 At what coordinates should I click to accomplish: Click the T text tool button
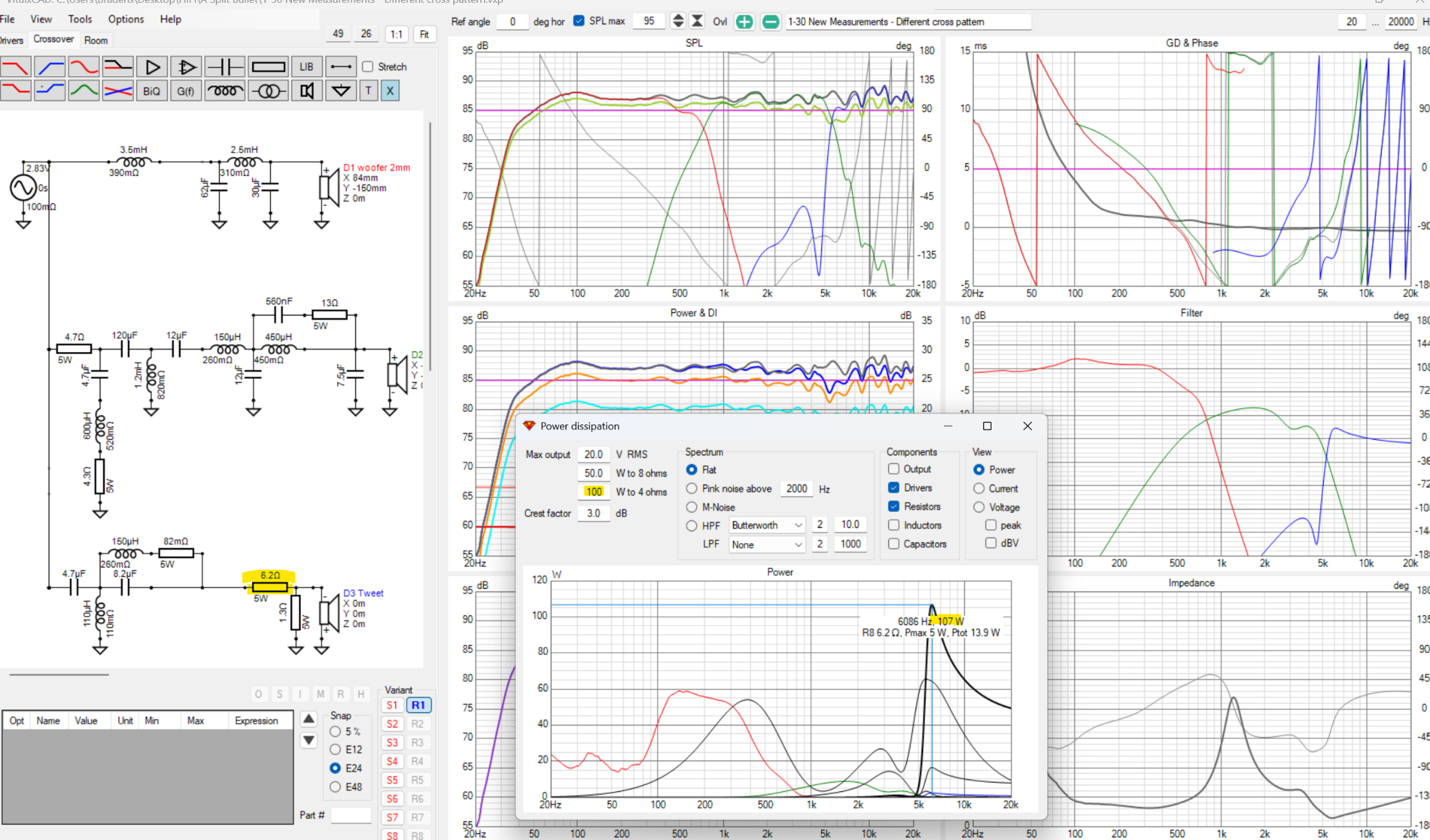pos(369,91)
